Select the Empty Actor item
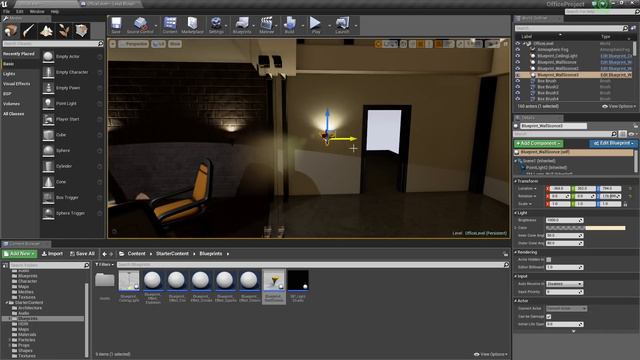The height and width of the screenshot is (360, 640). [x=72, y=57]
